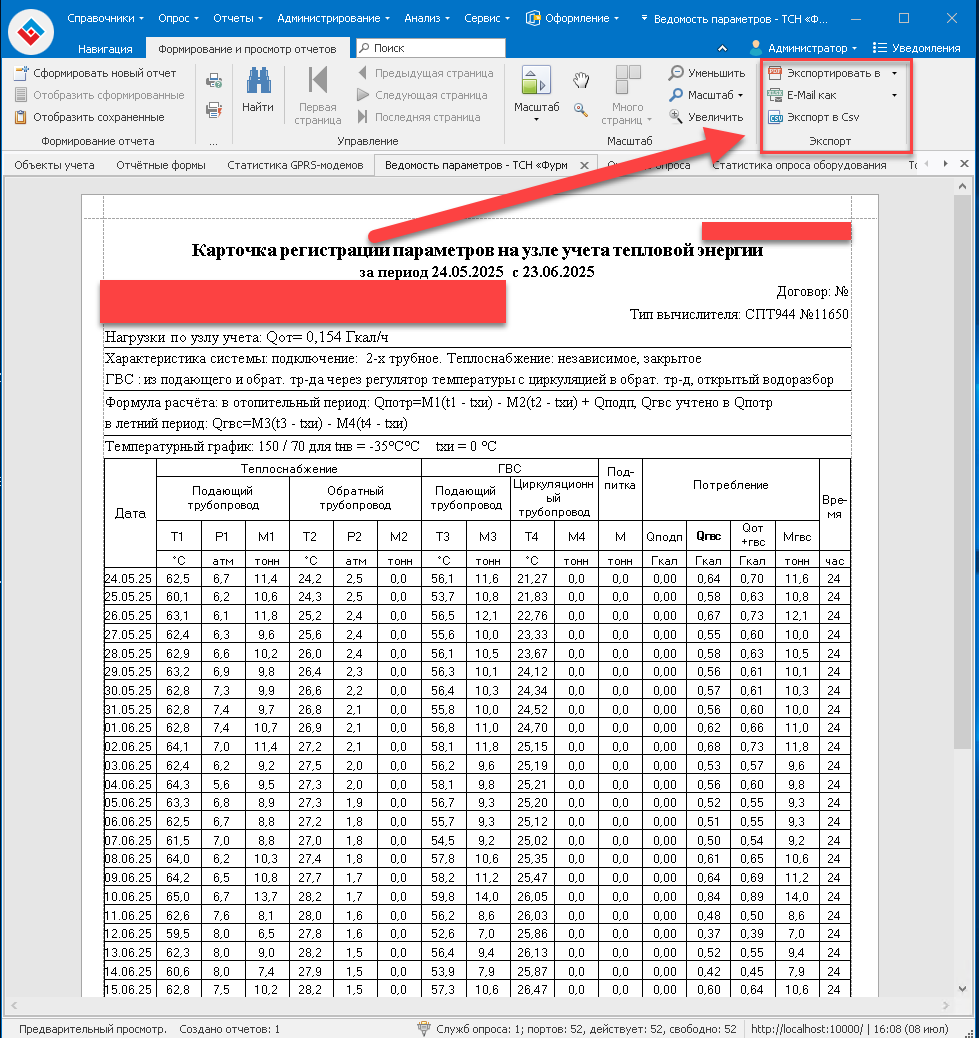Close the Ведомость параметров tab
The image size is (979, 1038).
(584, 165)
